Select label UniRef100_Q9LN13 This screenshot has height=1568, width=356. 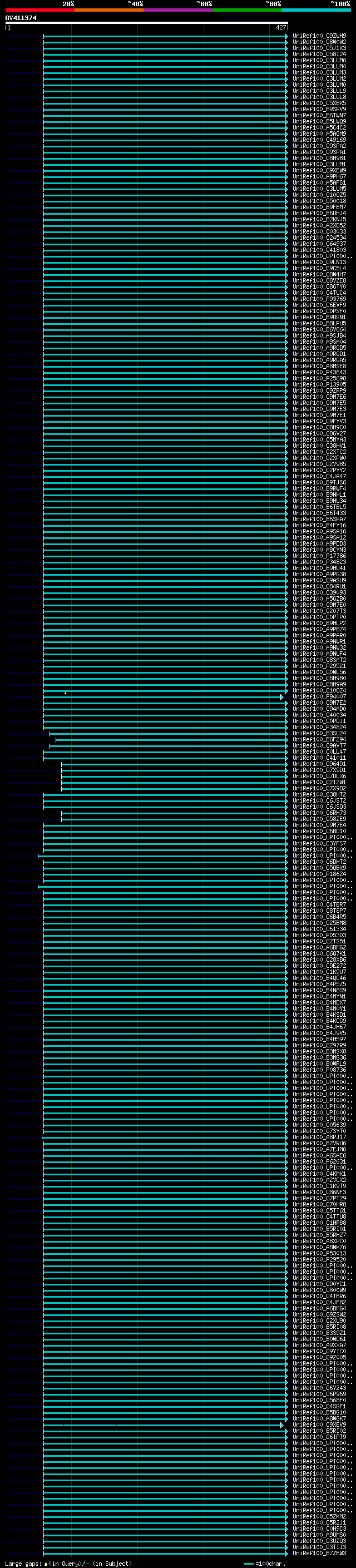[x=319, y=263]
